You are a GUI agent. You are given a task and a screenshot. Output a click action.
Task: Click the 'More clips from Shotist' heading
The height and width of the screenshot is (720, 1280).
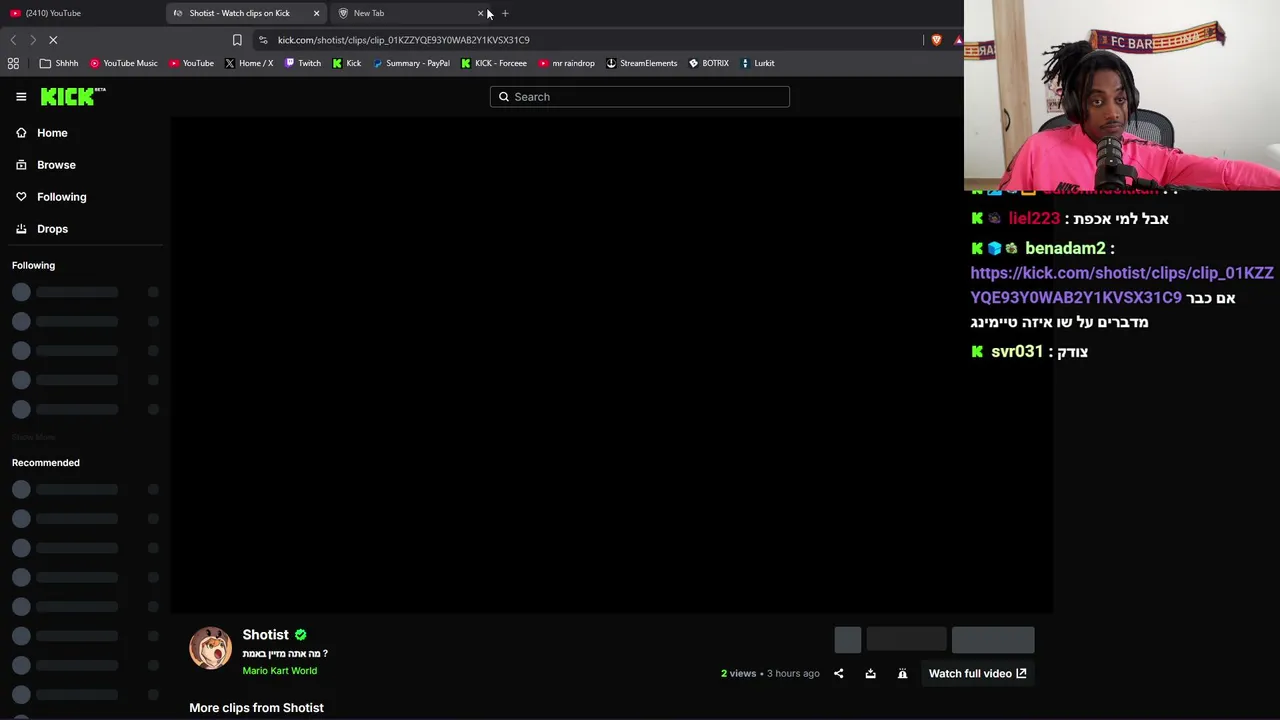click(x=257, y=708)
